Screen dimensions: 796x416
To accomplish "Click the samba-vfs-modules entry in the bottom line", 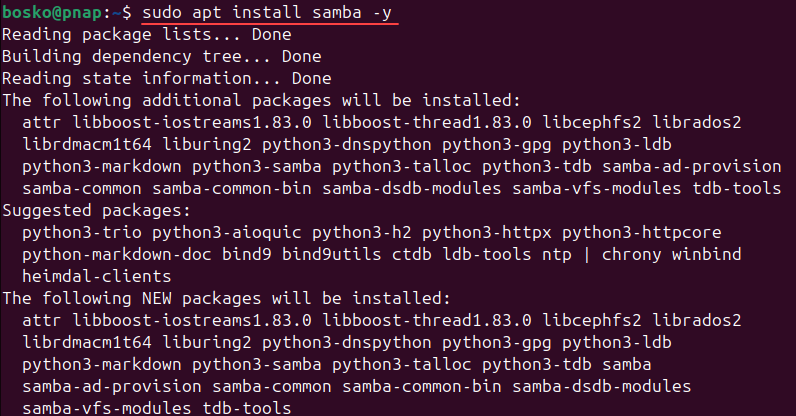I will pyautogui.click(x=107, y=408).
